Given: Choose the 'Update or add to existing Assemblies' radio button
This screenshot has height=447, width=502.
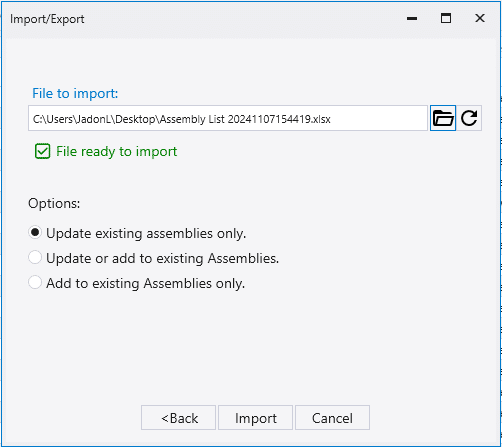Looking at the screenshot, I should pyautogui.click(x=35, y=257).
